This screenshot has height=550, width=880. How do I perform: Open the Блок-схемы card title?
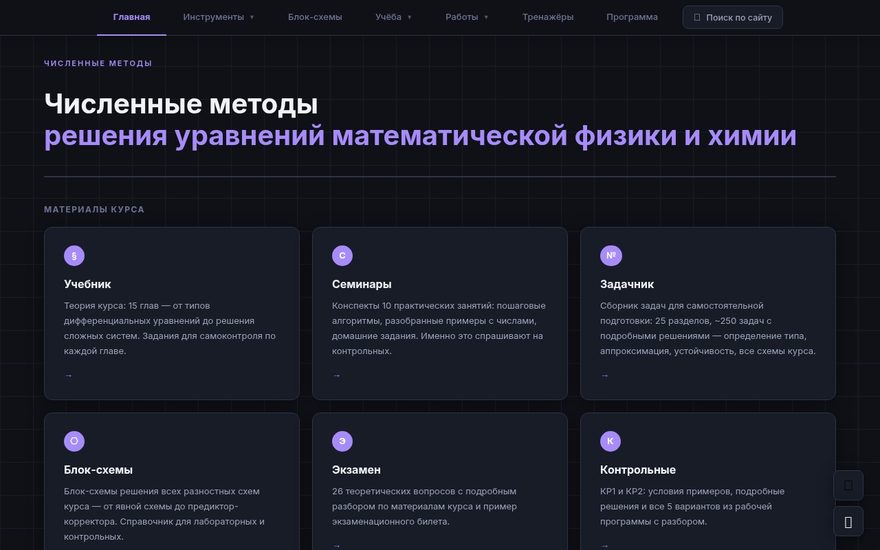(x=98, y=470)
